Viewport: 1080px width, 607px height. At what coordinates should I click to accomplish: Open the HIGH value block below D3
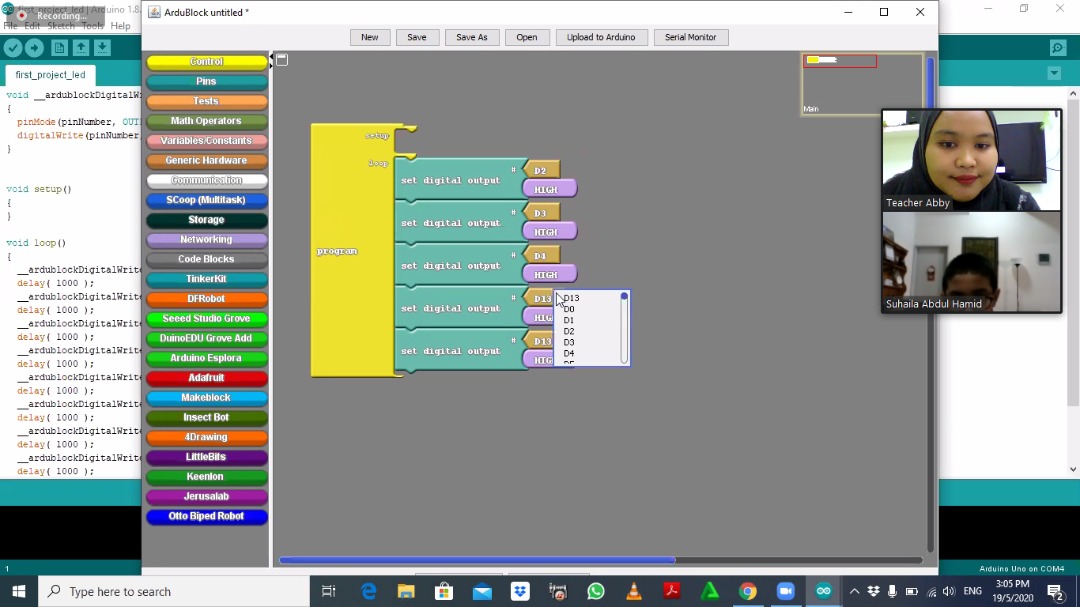(x=550, y=232)
